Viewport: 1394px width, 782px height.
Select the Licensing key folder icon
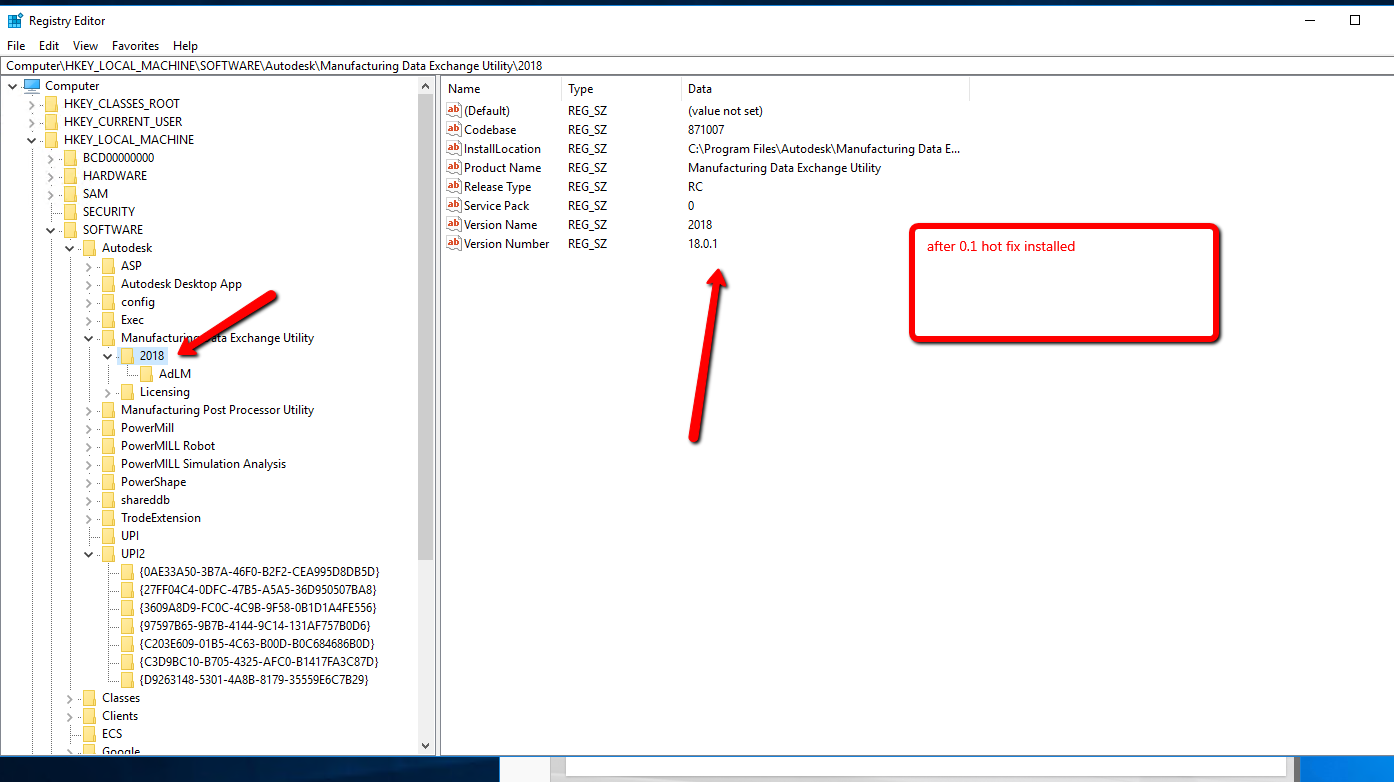[x=125, y=391]
